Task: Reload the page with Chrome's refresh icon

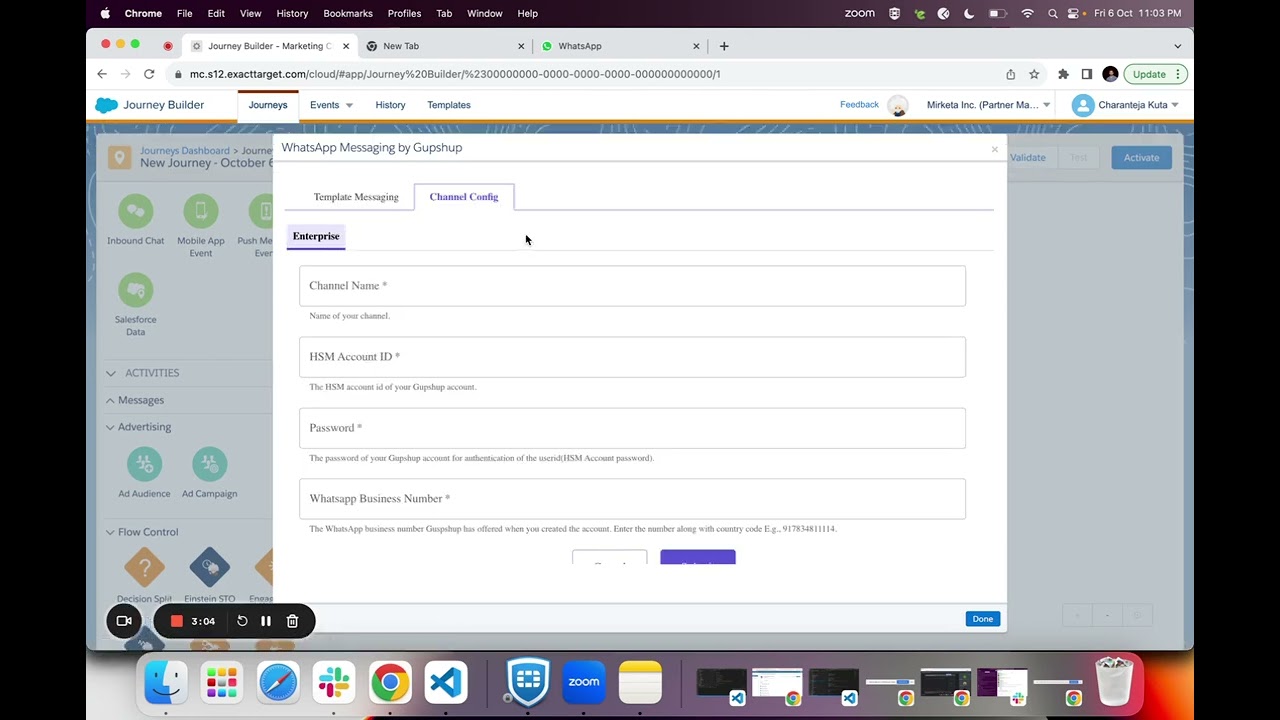Action: click(x=149, y=74)
